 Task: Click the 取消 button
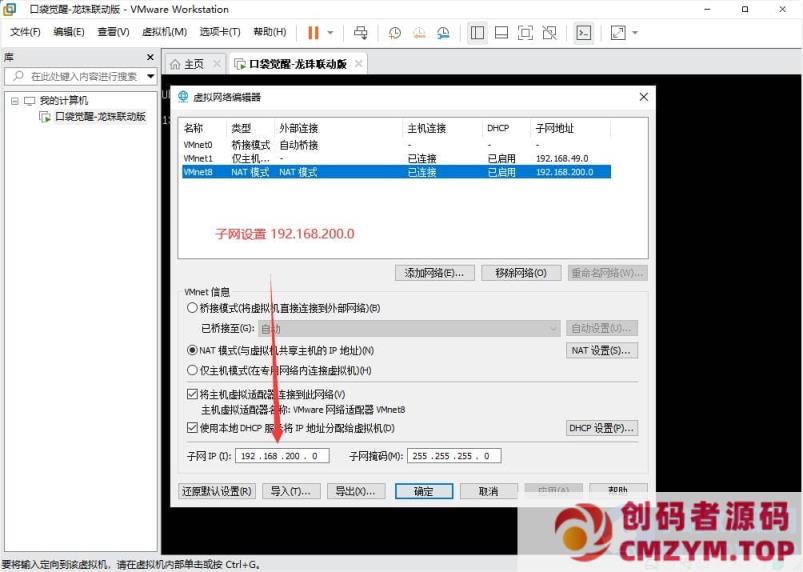click(x=489, y=491)
